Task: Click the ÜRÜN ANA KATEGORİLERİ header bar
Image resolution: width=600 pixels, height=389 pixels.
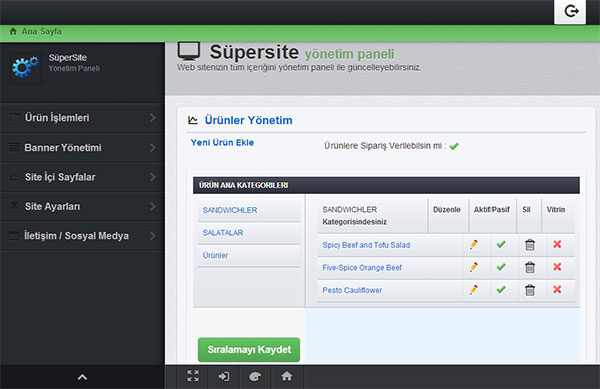Action: (x=386, y=185)
